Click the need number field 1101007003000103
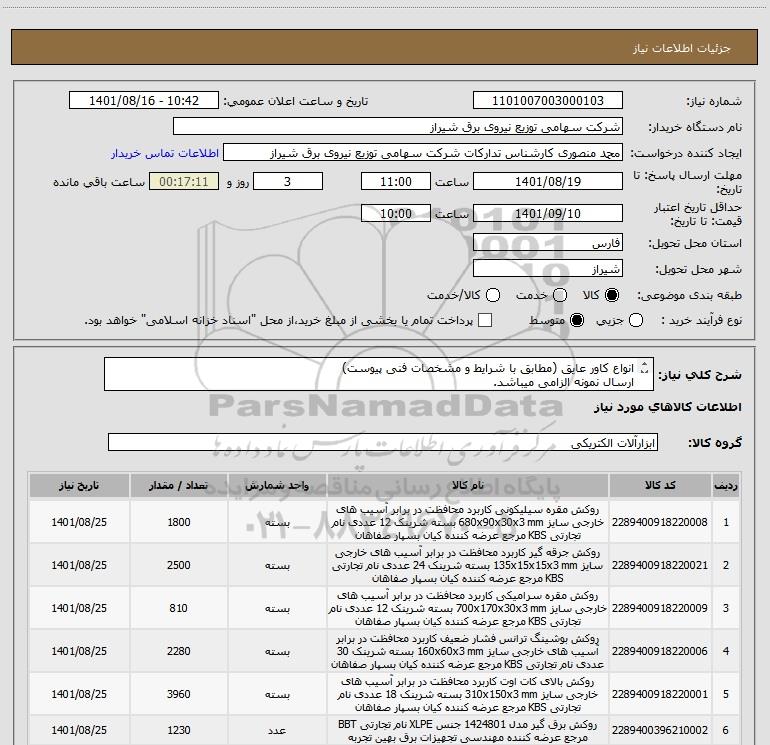 pos(548,100)
